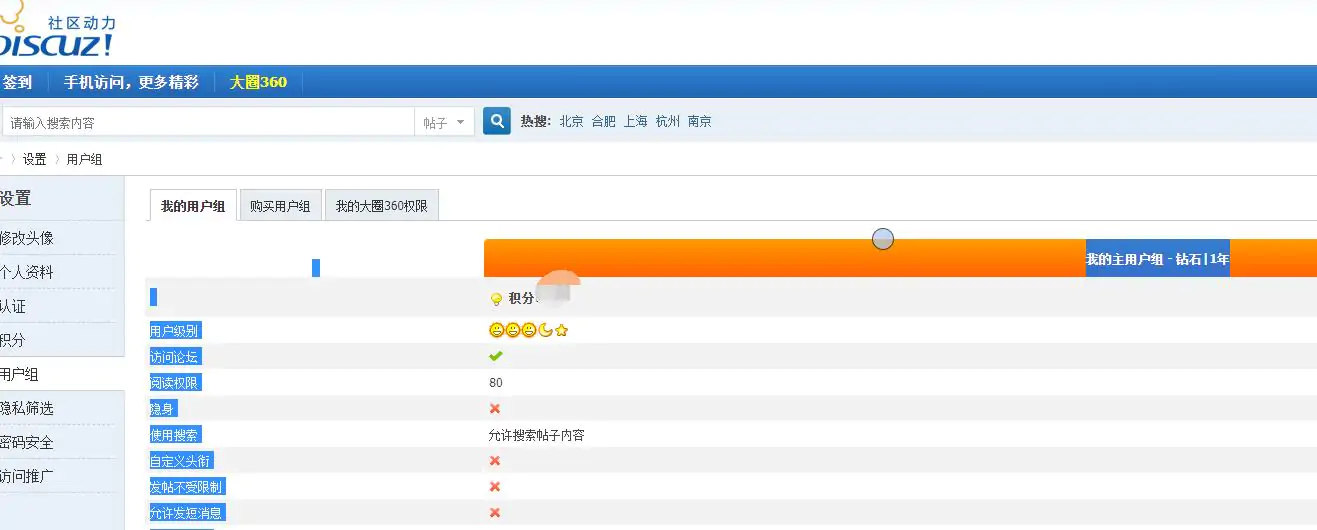Screen dimensions: 1317x530
Task: Click hot search link 合肥
Action: [604, 121]
